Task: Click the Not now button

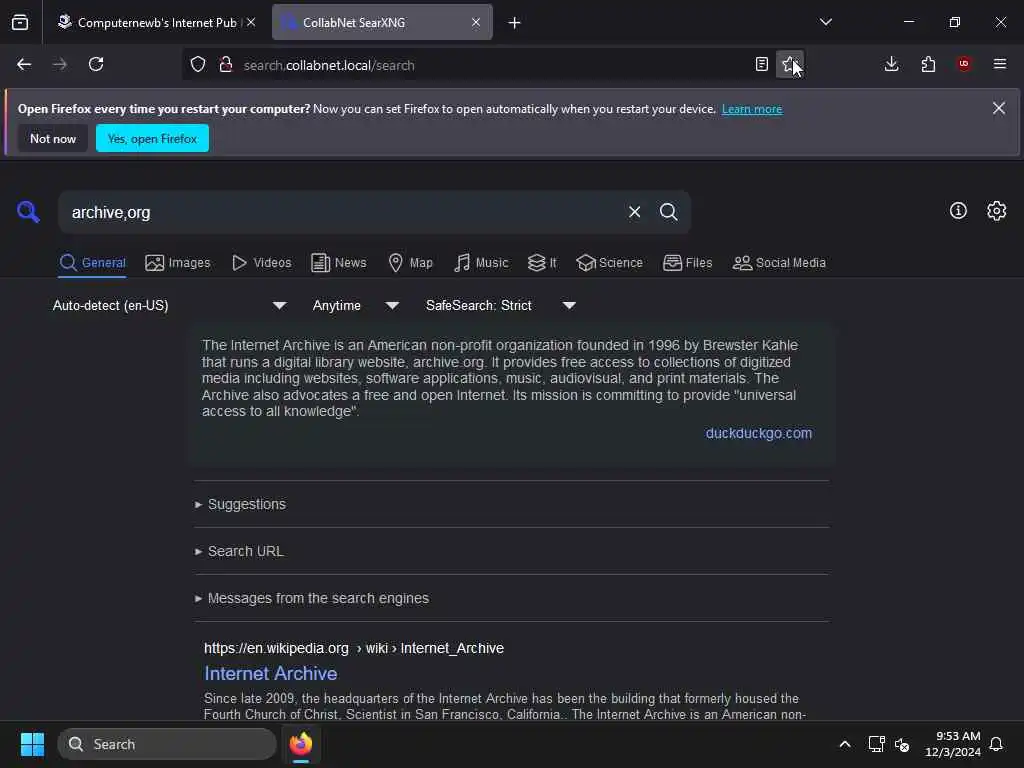Action: tap(53, 138)
